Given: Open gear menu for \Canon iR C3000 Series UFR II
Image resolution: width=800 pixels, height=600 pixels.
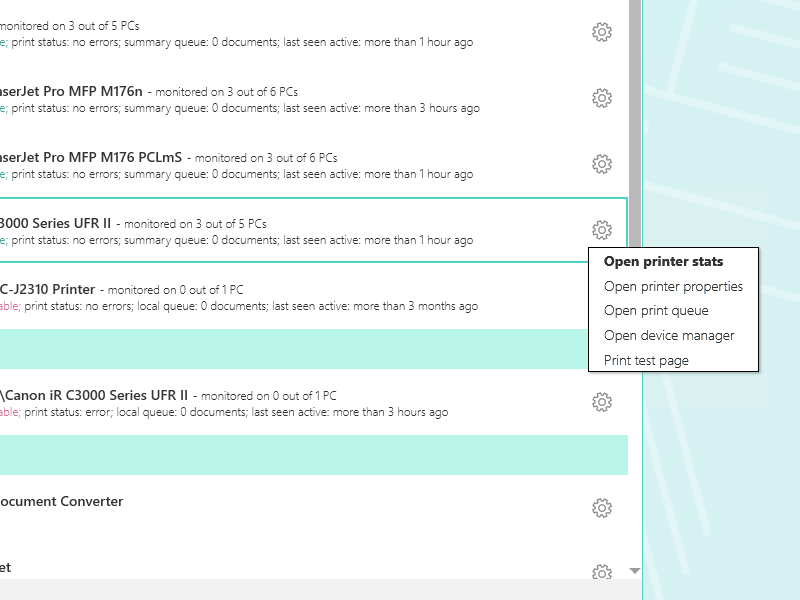Looking at the screenshot, I should [602, 402].
